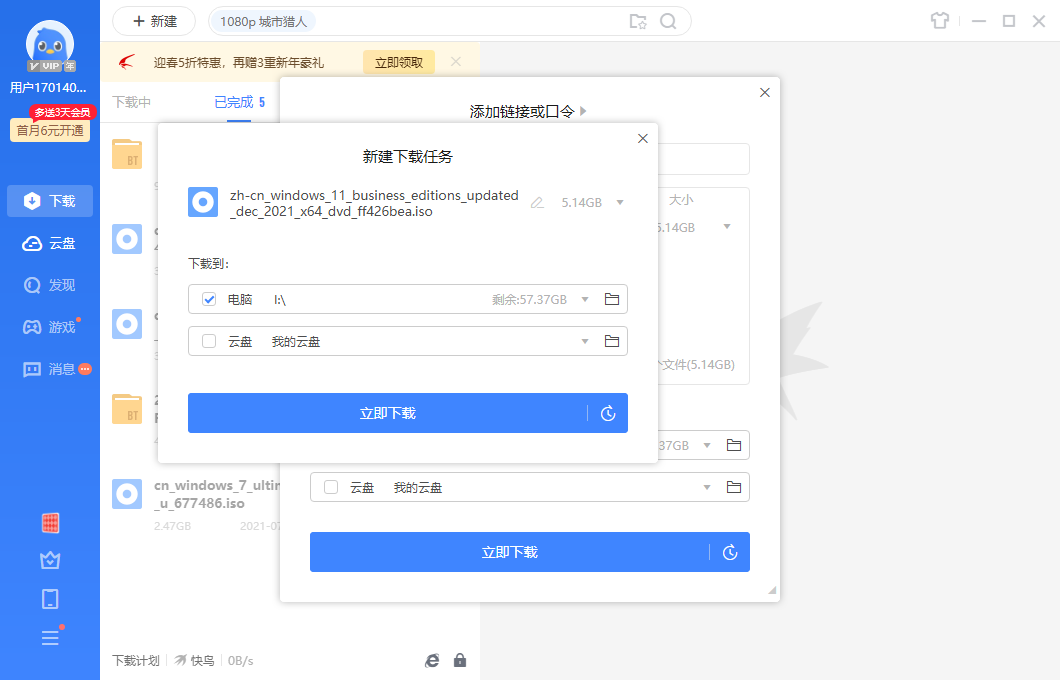Viewport: 1060px width, 680px height.
Task: Check the lower 云盘 checkbox in background dialog
Action: click(x=331, y=487)
